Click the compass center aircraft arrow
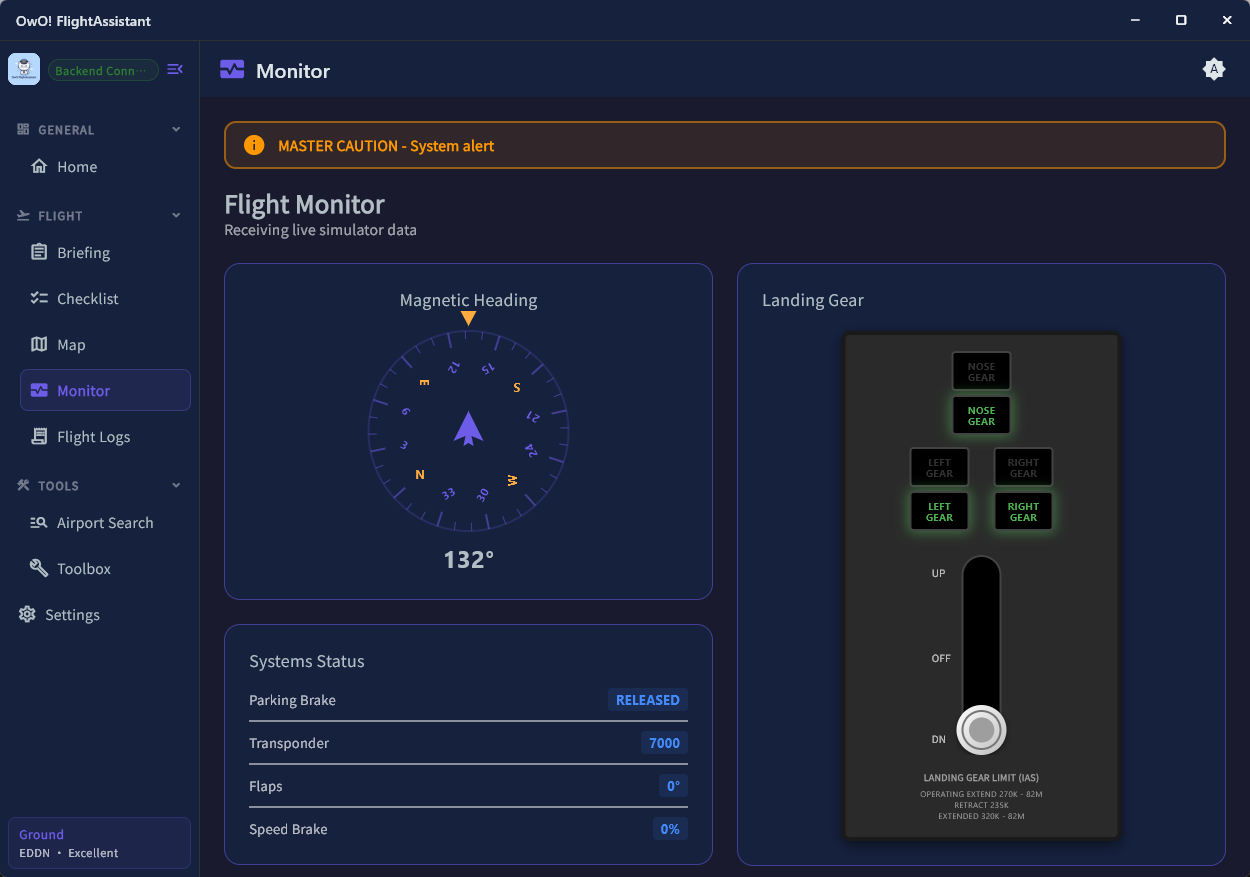Viewport: 1250px width, 877px height. coord(468,427)
